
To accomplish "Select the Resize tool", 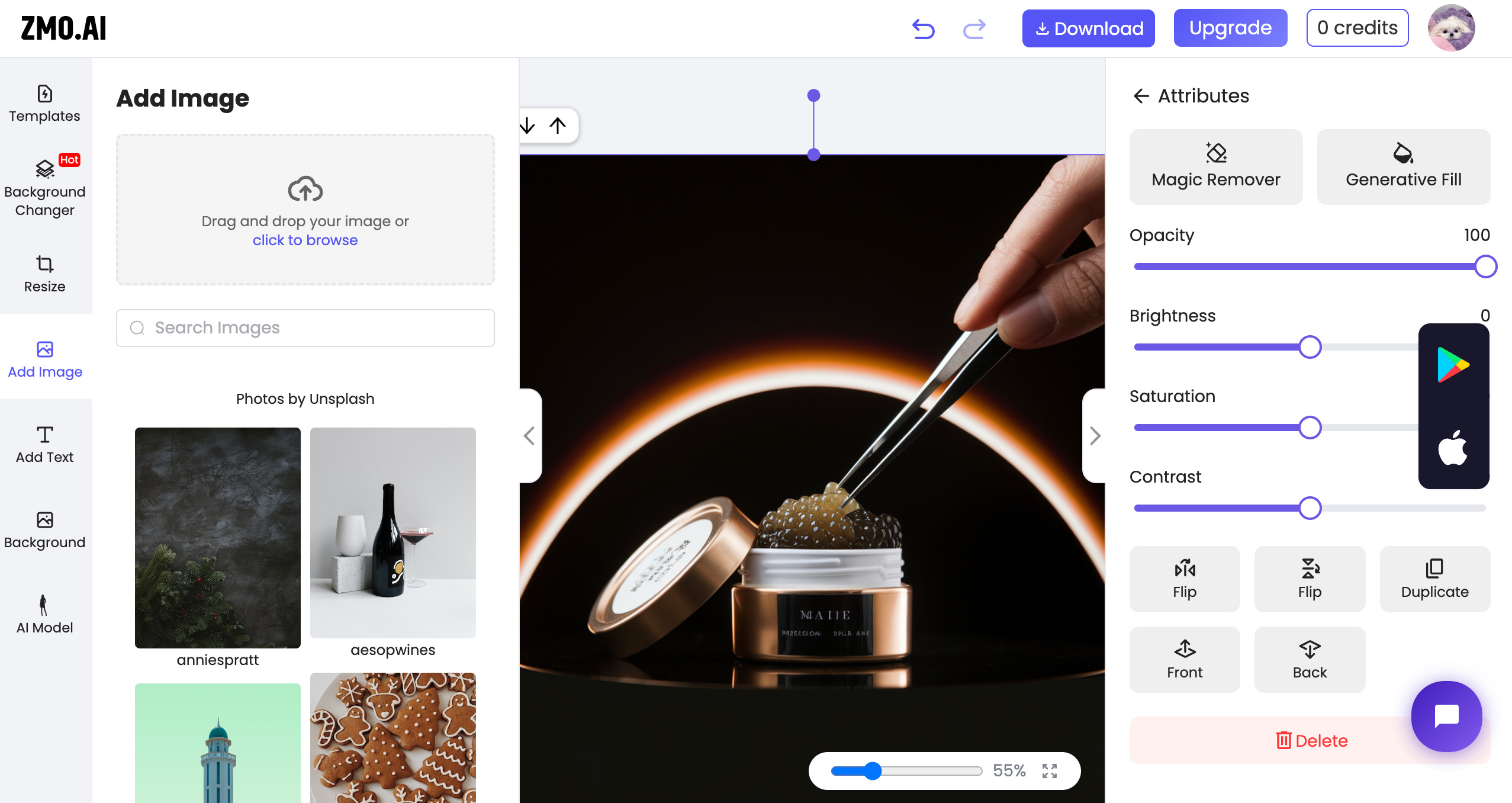I will tap(45, 275).
